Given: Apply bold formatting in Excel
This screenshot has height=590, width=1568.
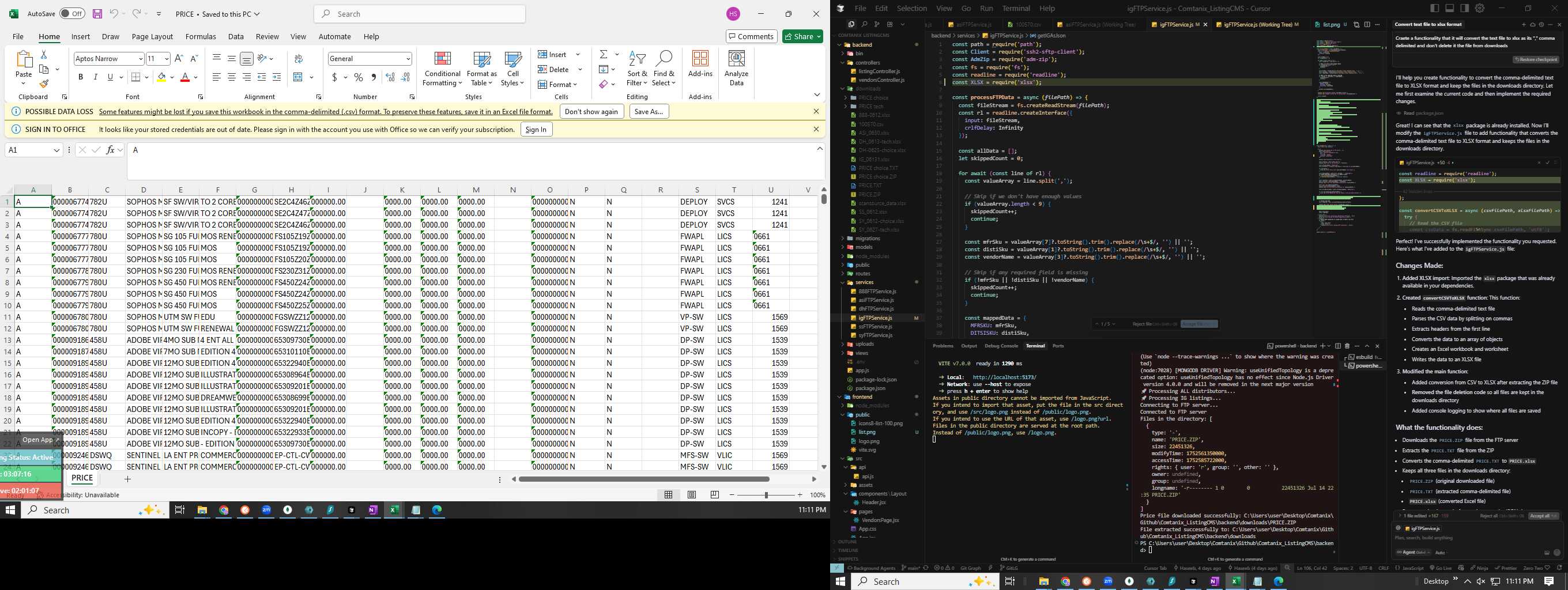Looking at the screenshot, I should (80, 77).
